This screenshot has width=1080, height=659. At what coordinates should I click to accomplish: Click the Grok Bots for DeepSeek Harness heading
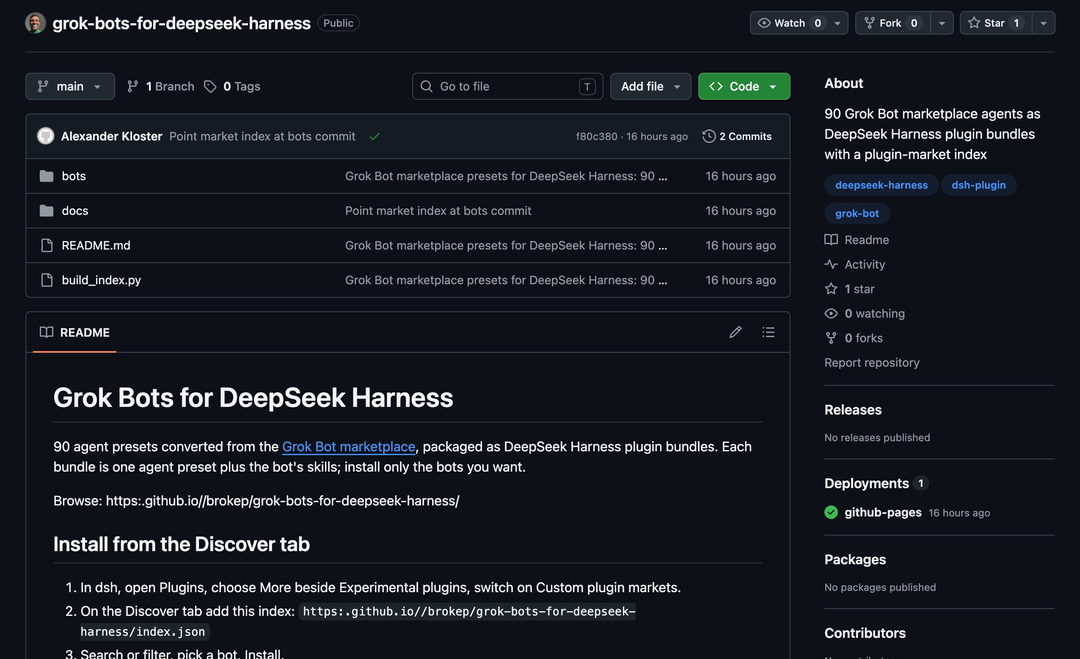tap(253, 398)
